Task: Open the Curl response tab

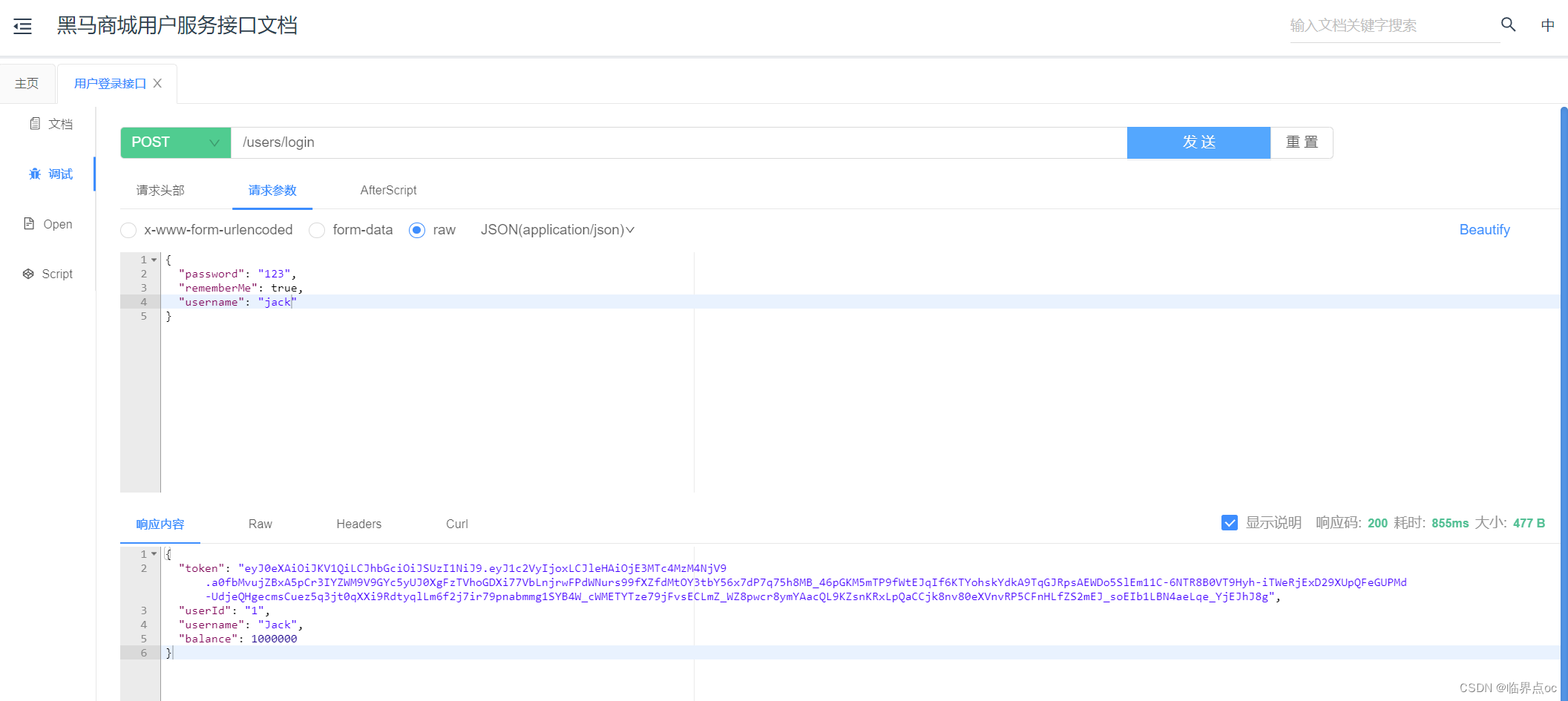Action: click(x=457, y=524)
